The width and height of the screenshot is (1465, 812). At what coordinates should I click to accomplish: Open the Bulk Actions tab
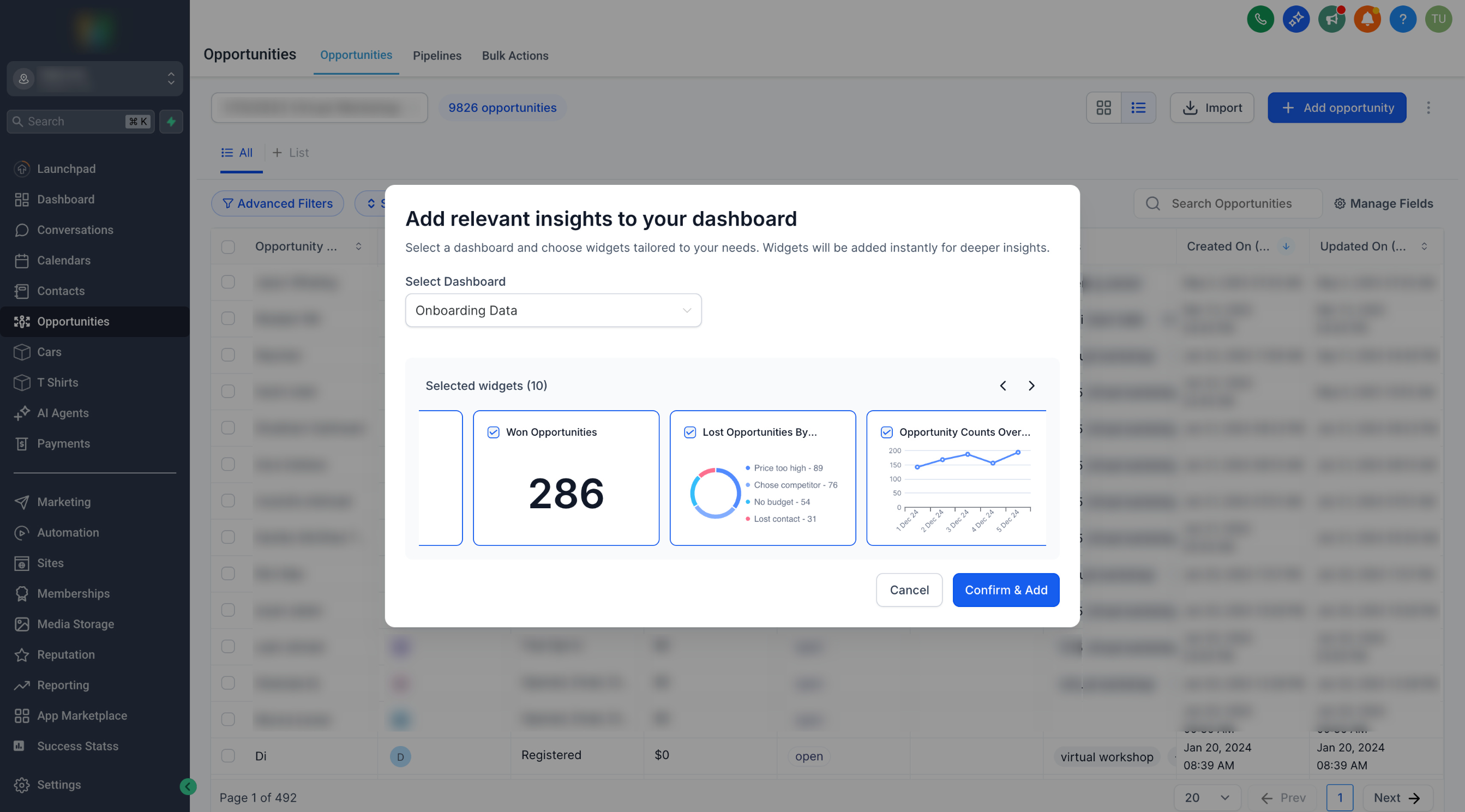tap(515, 56)
